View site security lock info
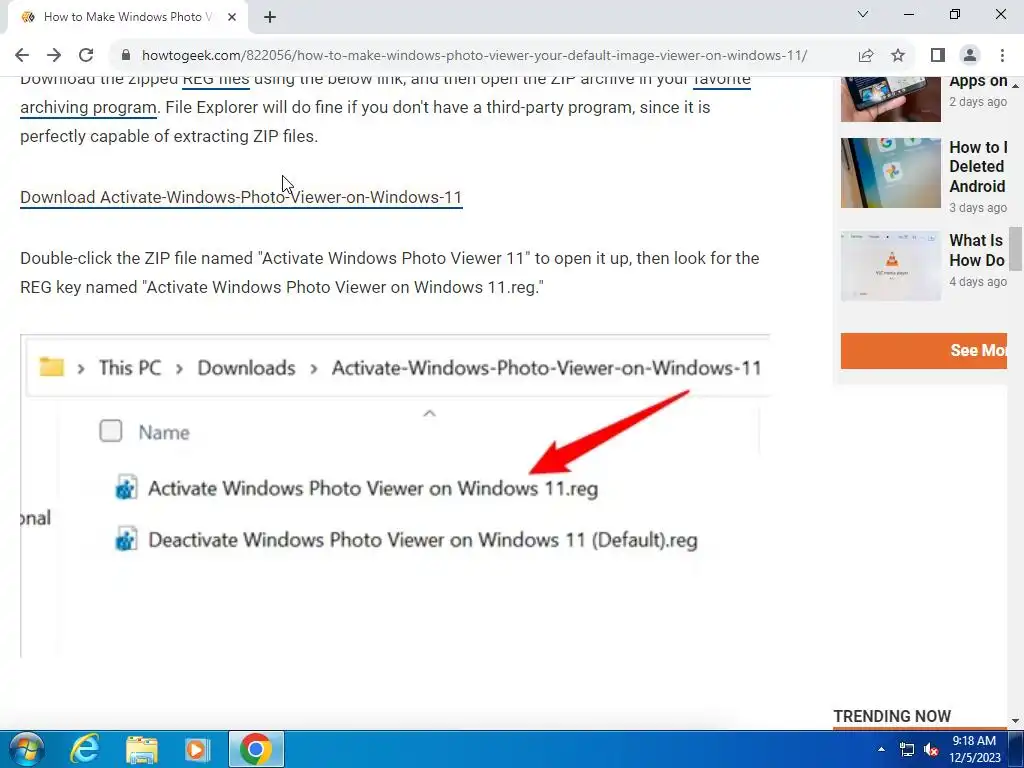1024x768 pixels. click(x=126, y=55)
